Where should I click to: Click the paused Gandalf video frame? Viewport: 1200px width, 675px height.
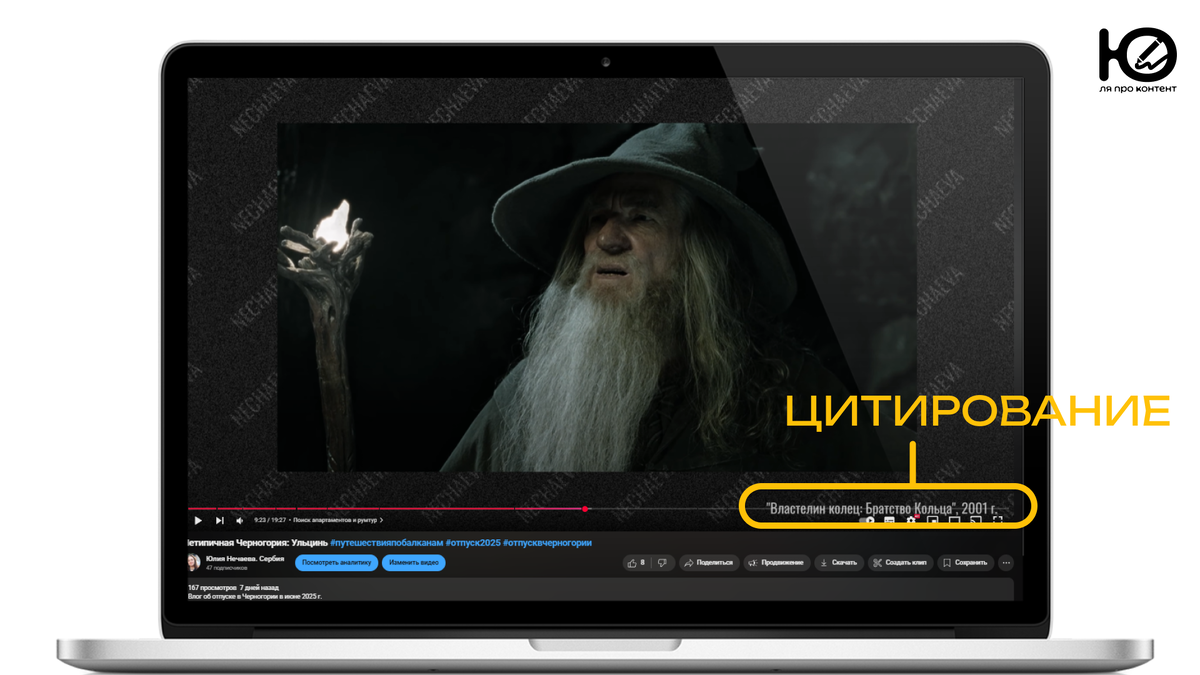(597, 297)
